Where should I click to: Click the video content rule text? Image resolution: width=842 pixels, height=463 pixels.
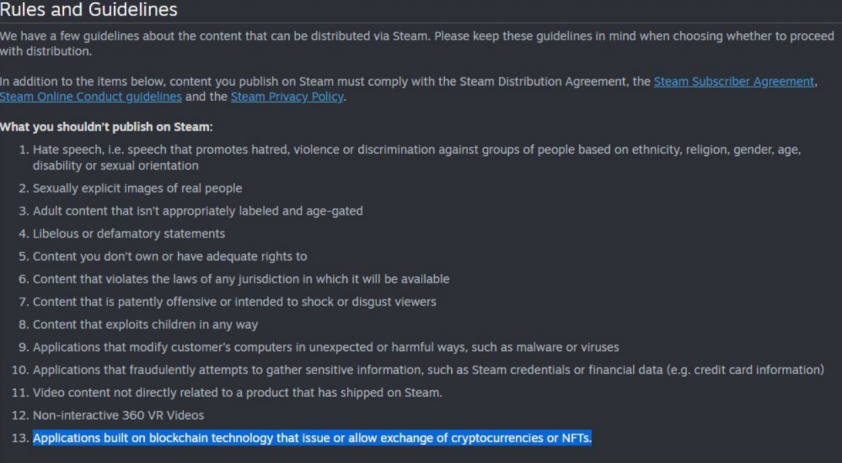point(237,393)
